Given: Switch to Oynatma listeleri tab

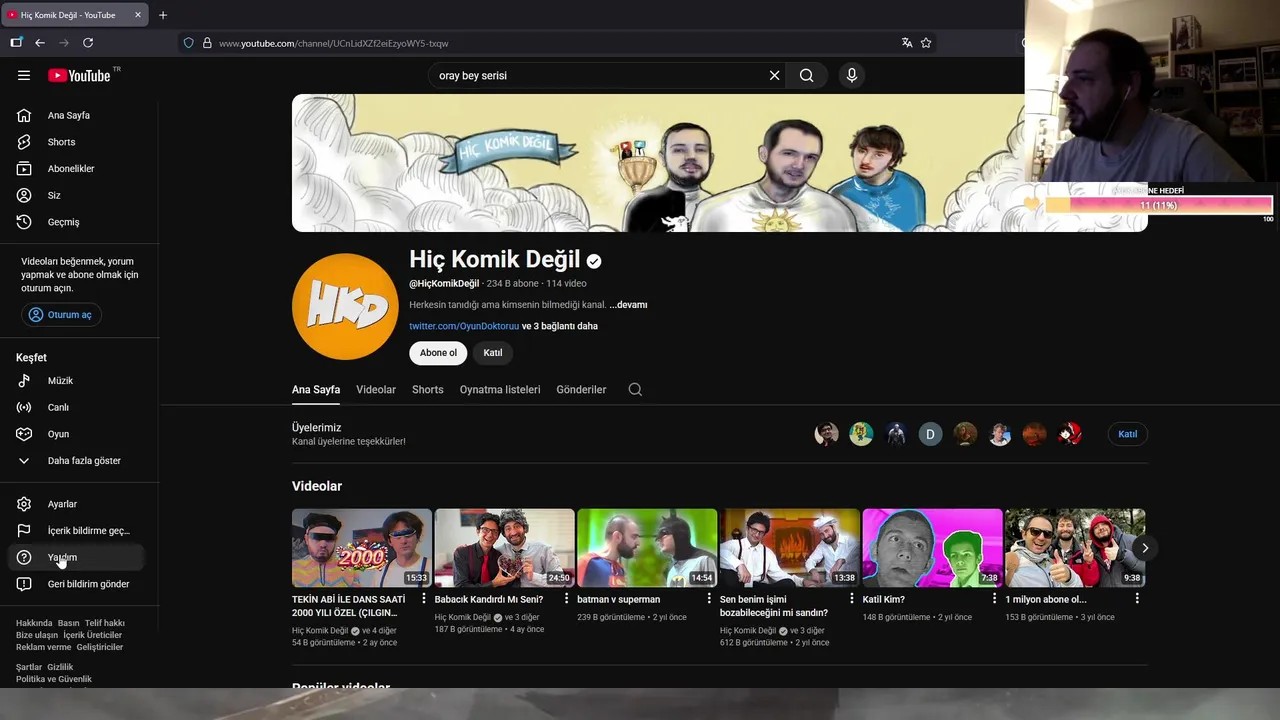Looking at the screenshot, I should tap(500, 390).
